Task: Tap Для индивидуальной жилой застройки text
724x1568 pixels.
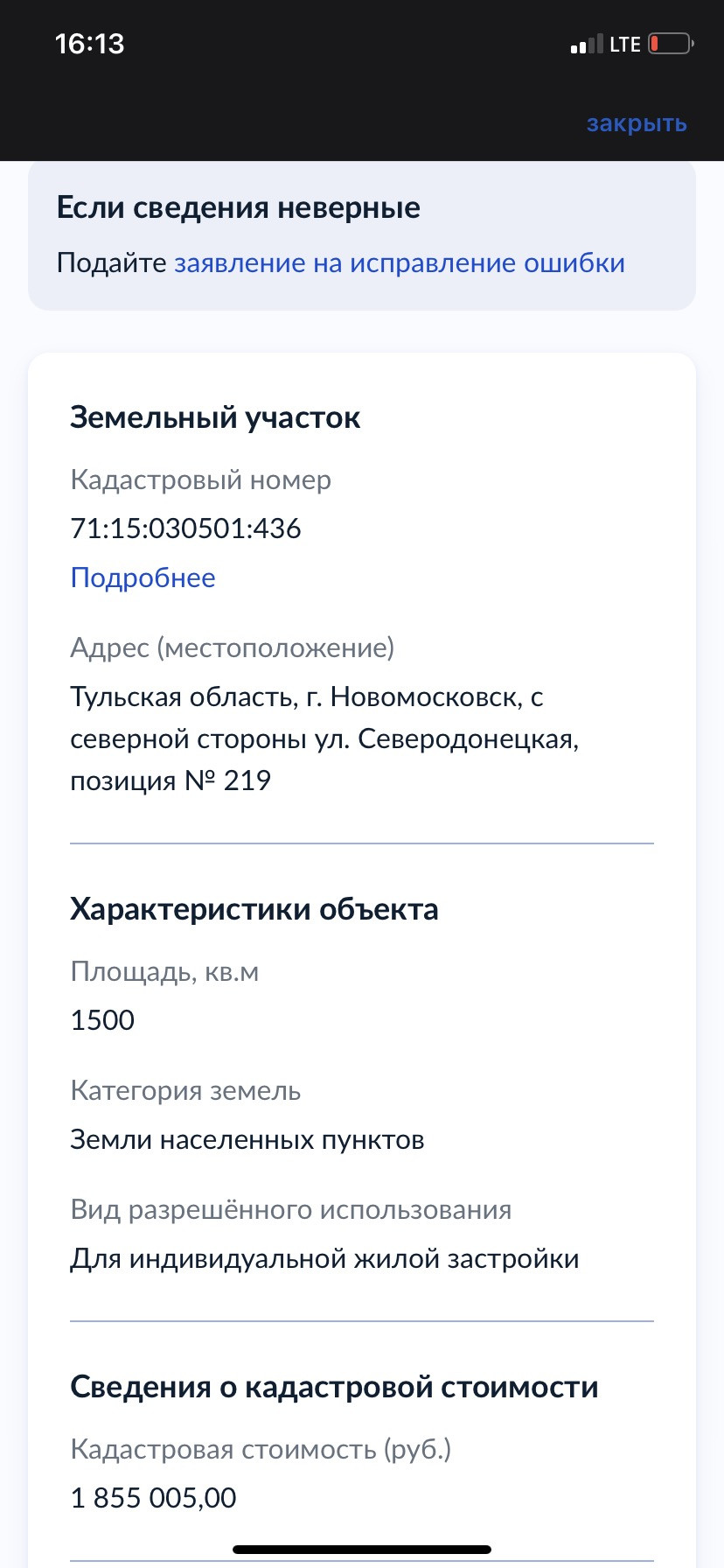Action: coord(324,1259)
